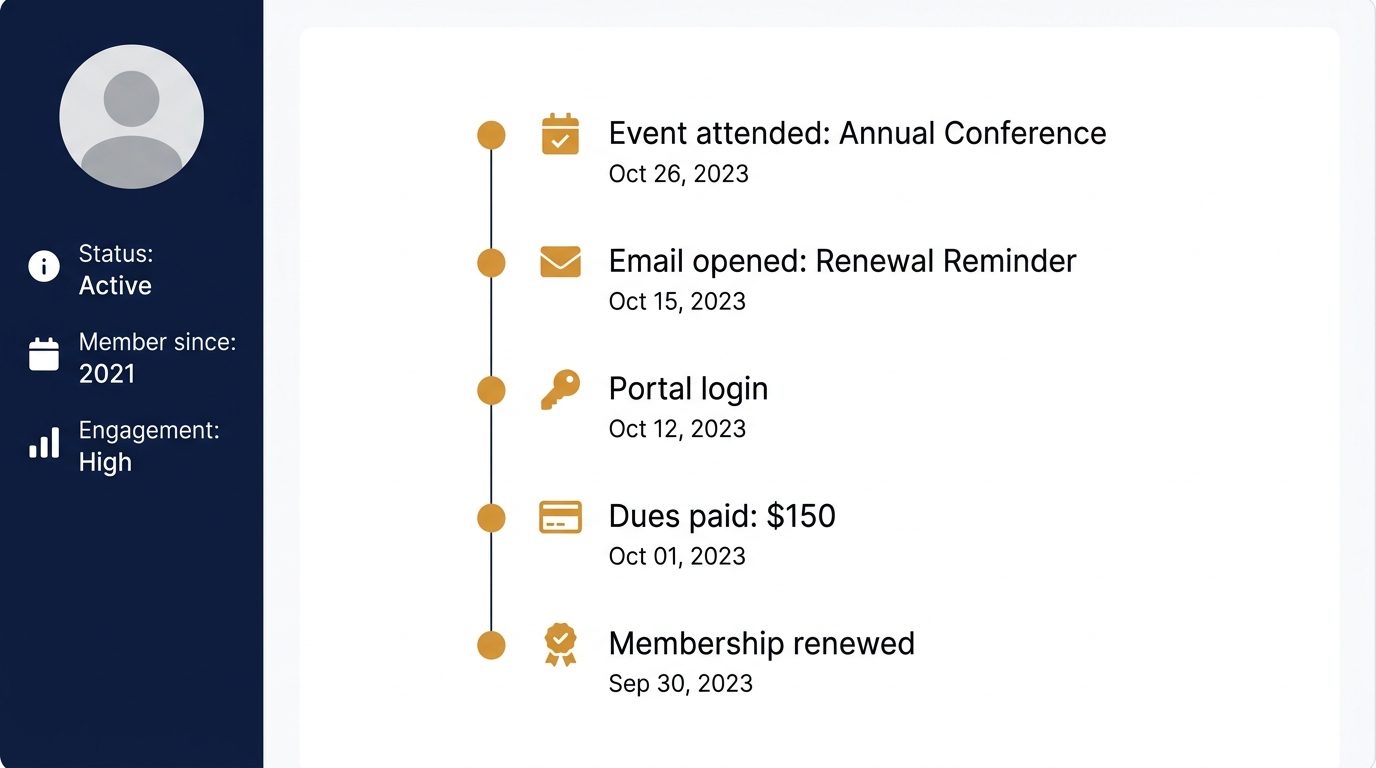Open the Portal login activity entry
Screen dimensions: 1376x768
(688, 389)
